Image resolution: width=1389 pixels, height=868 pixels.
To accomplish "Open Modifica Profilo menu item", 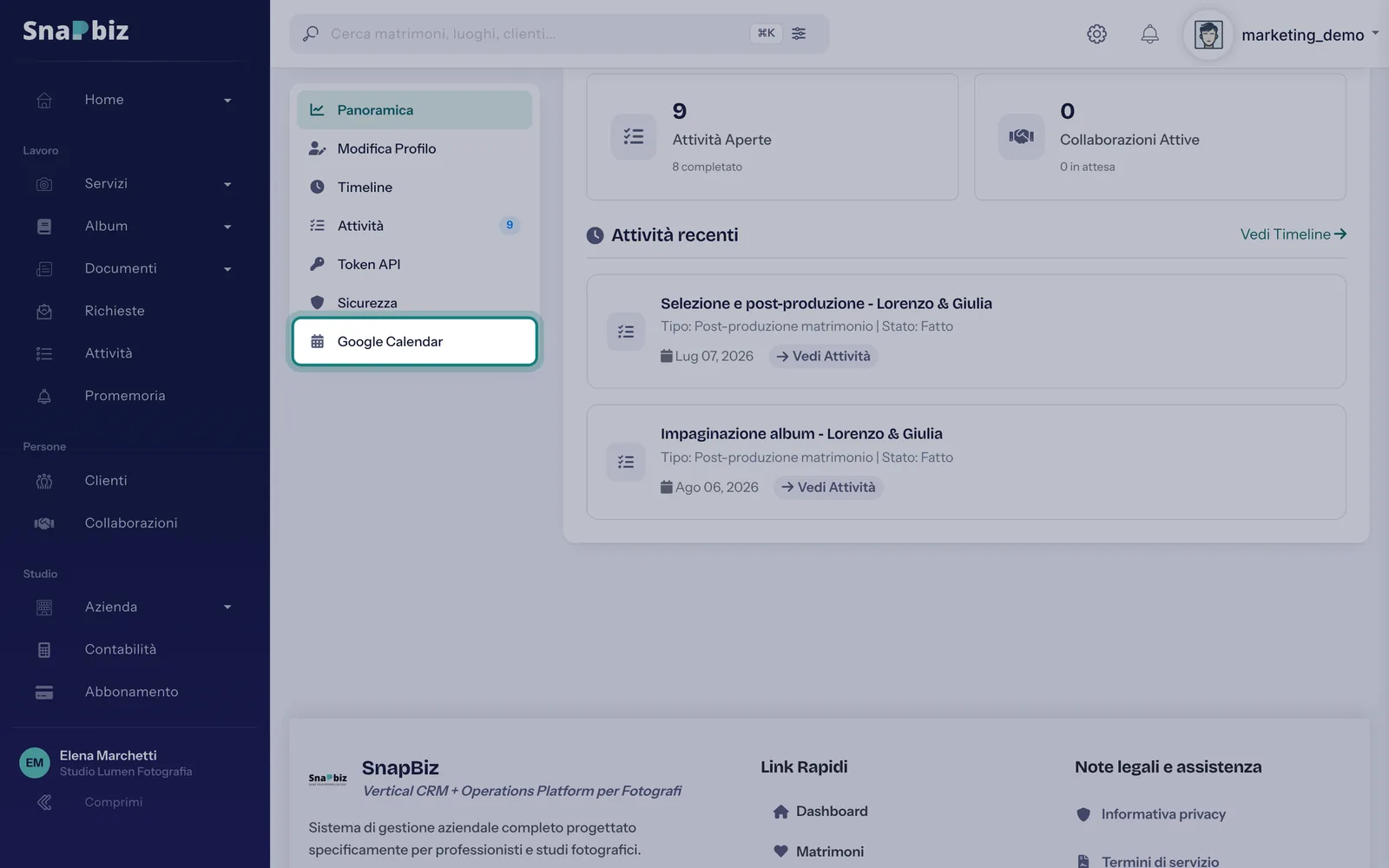I will coord(414,148).
